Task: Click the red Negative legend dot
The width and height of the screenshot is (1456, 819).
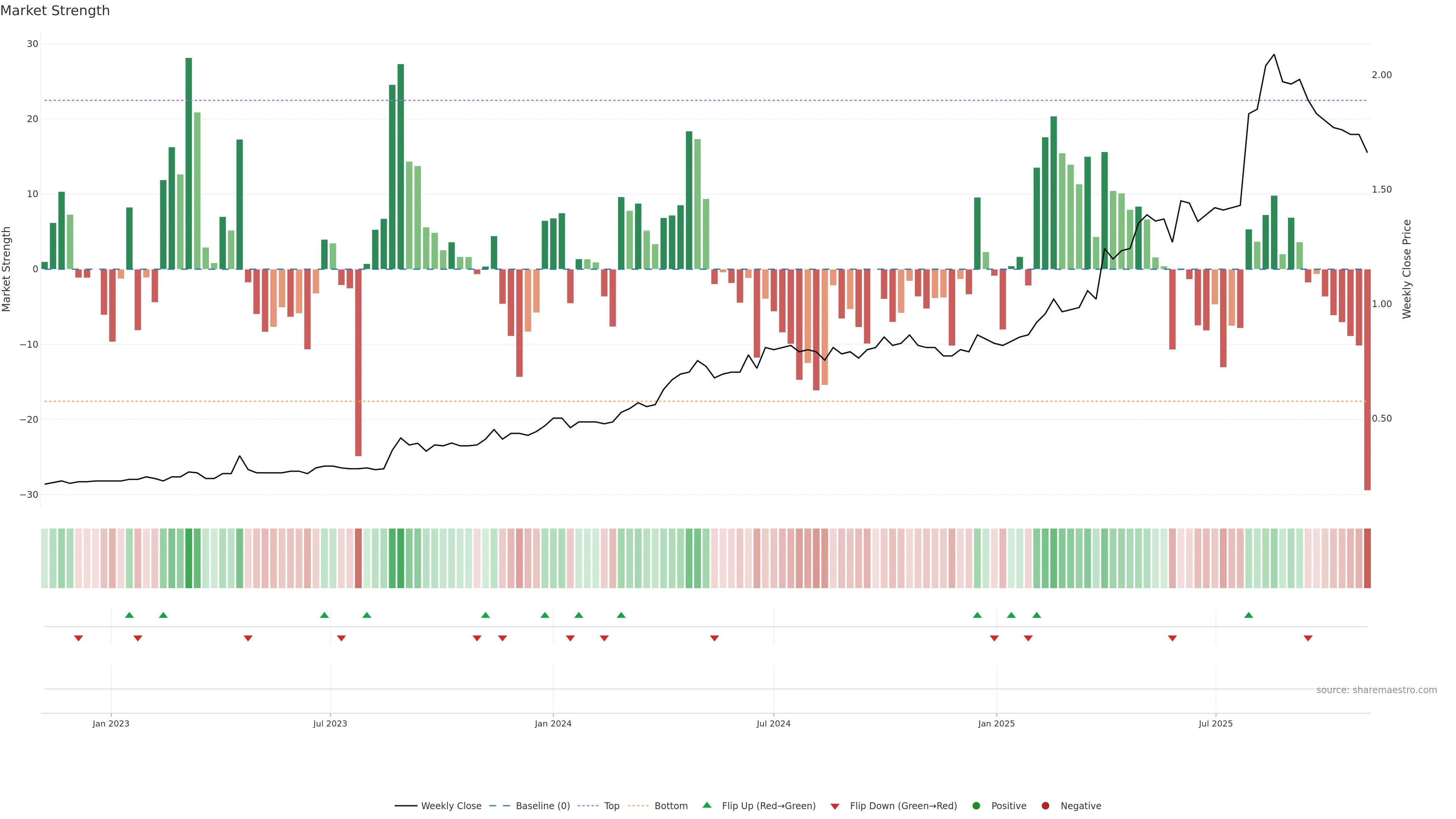Action: (x=1045, y=805)
